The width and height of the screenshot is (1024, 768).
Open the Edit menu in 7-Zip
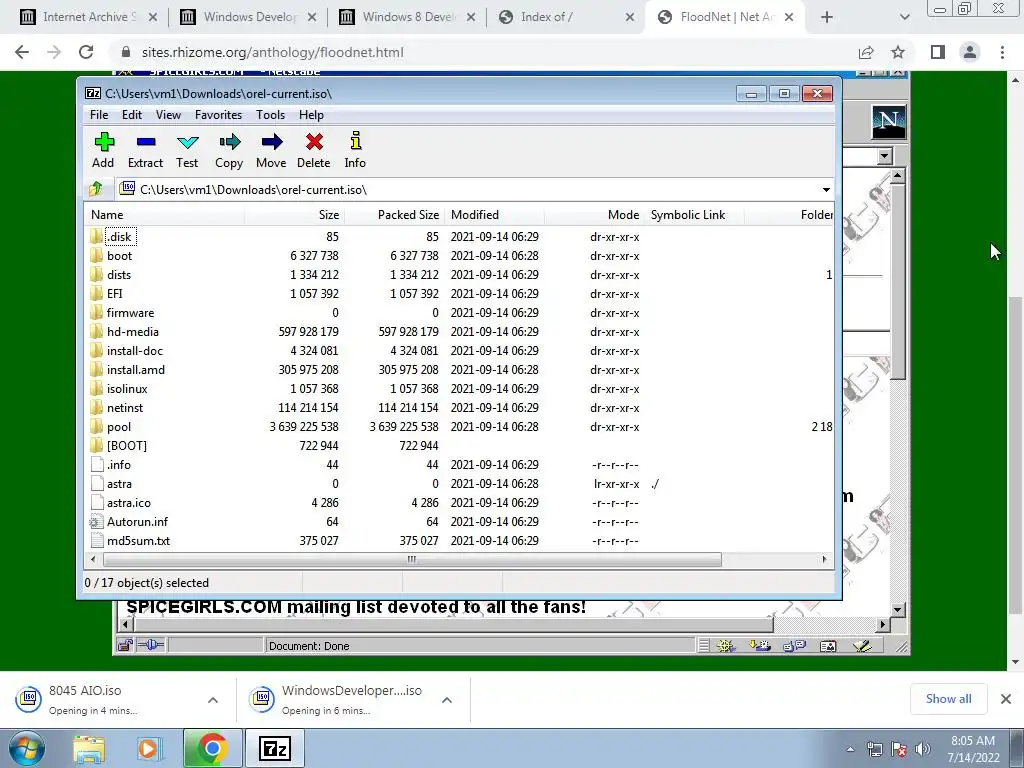(x=132, y=115)
